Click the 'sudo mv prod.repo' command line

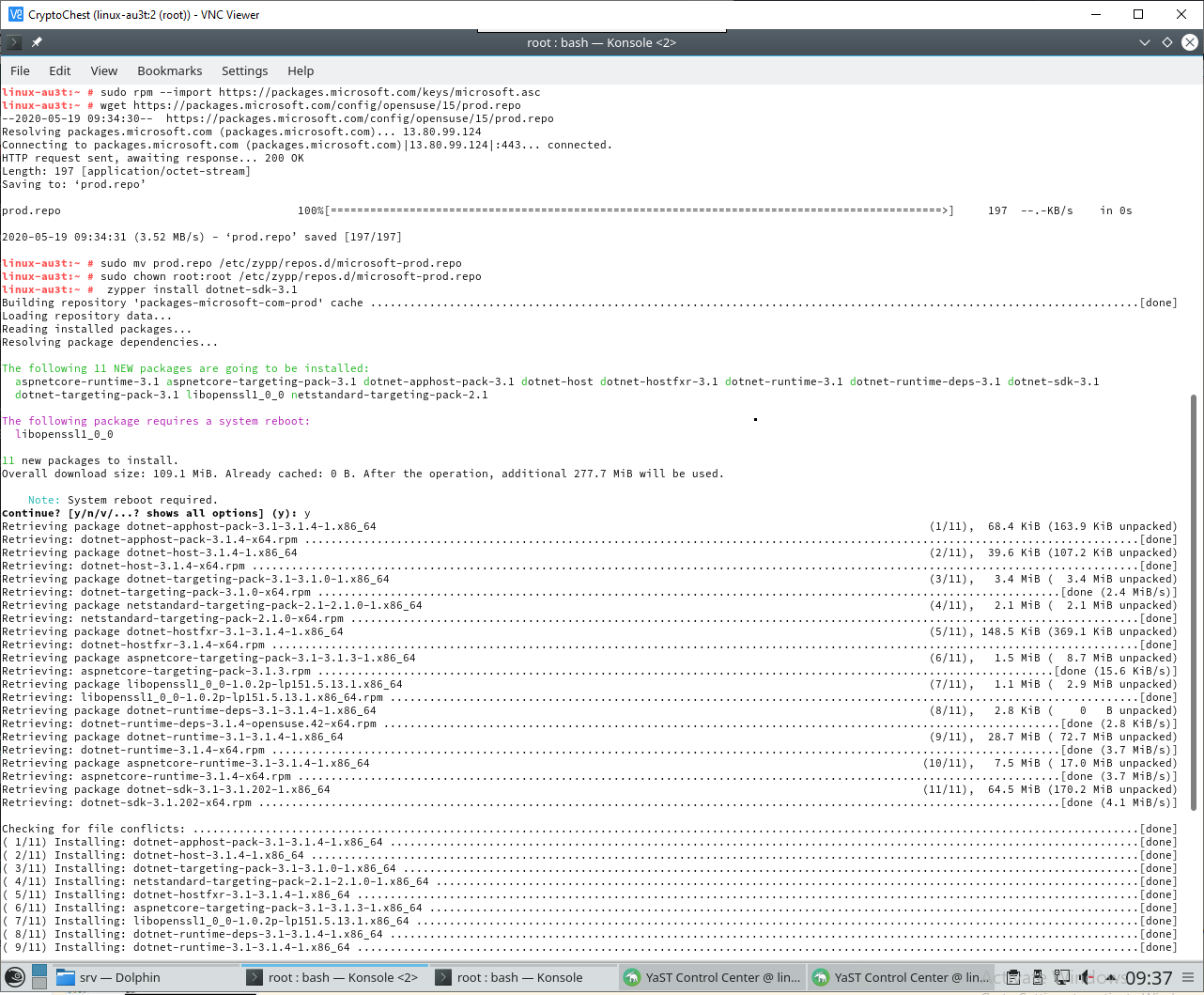coord(232,263)
